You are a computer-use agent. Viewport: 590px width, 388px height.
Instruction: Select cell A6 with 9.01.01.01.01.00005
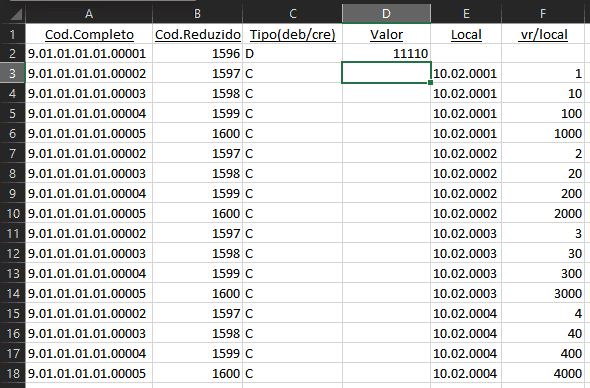(x=89, y=133)
